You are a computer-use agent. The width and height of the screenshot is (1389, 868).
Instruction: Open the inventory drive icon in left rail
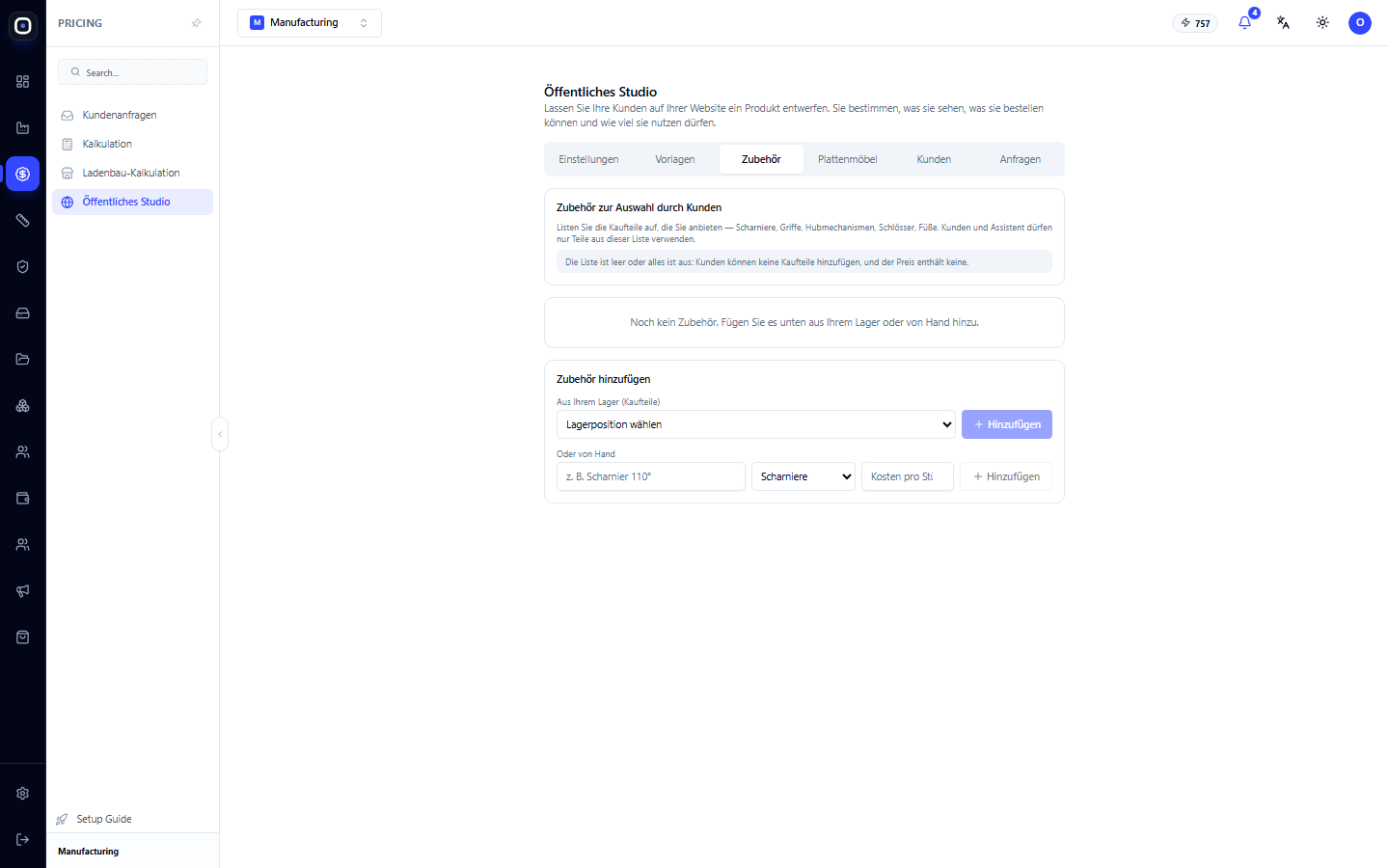coord(23,313)
